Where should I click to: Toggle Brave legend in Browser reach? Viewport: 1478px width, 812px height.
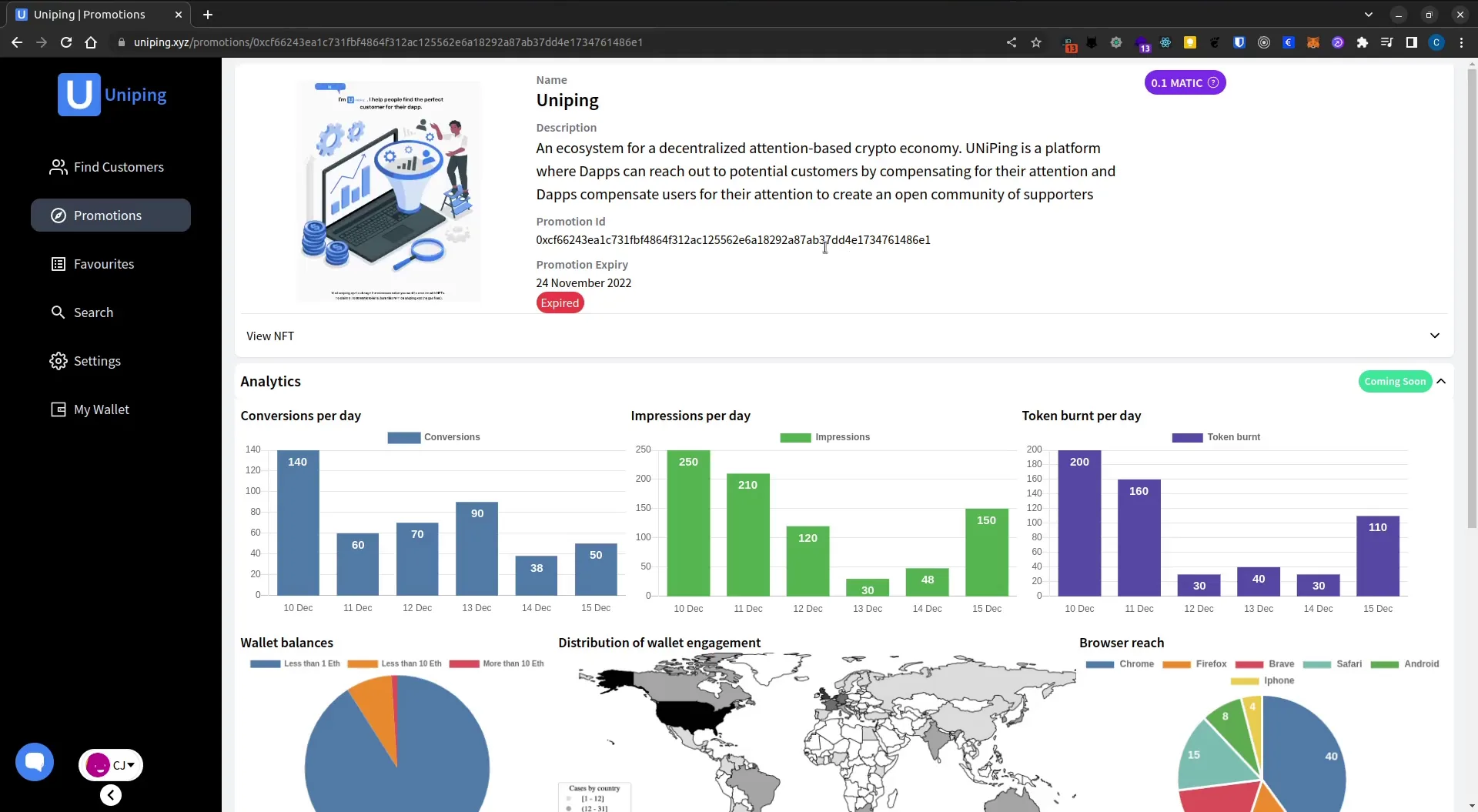(1265, 664)
